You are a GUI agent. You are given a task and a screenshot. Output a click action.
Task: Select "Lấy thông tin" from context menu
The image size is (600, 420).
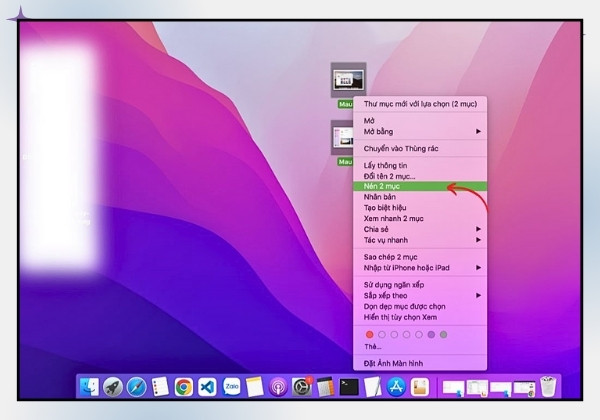pos(420,165)
